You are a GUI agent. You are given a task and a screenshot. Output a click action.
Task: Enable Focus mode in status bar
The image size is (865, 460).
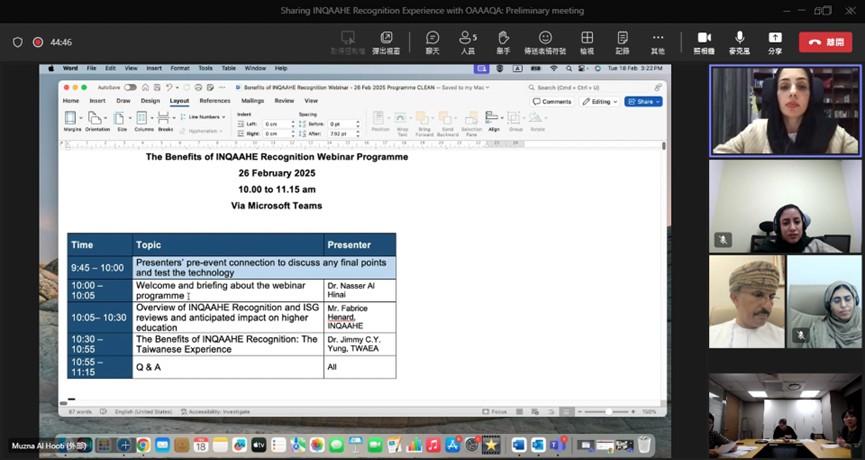tap(494, 411)
